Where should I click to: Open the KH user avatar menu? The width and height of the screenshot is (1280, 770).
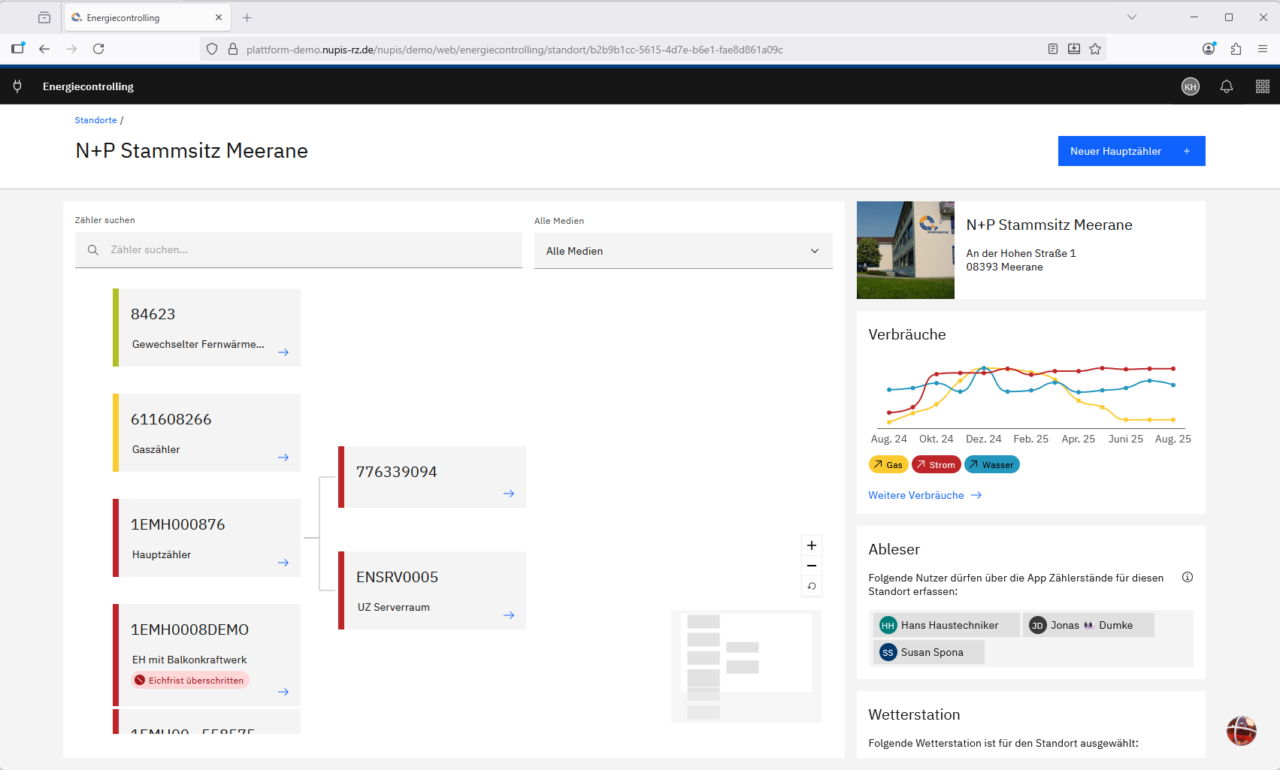click(1190, 87)
